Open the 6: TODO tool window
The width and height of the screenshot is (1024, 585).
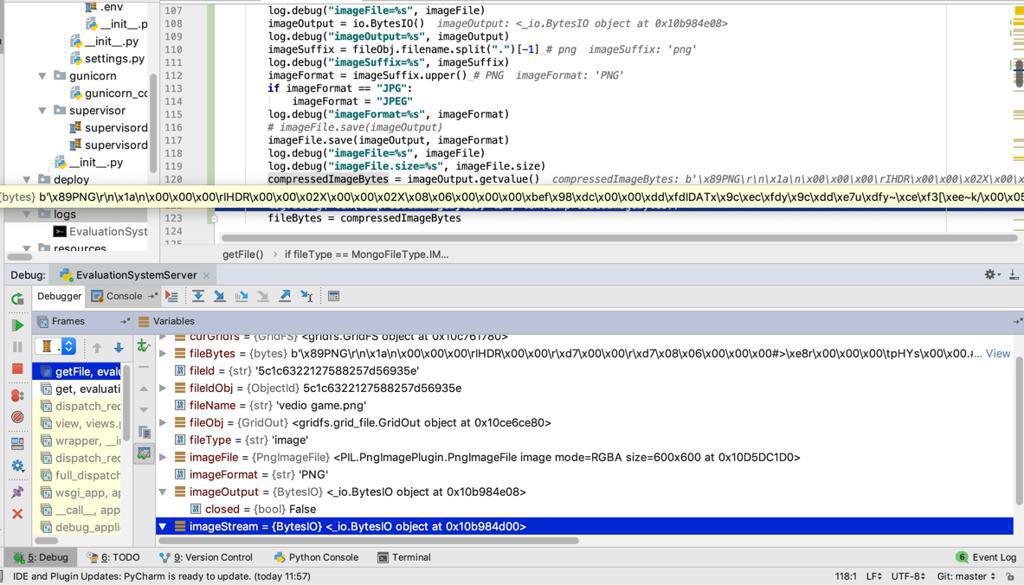coord(114,557)
